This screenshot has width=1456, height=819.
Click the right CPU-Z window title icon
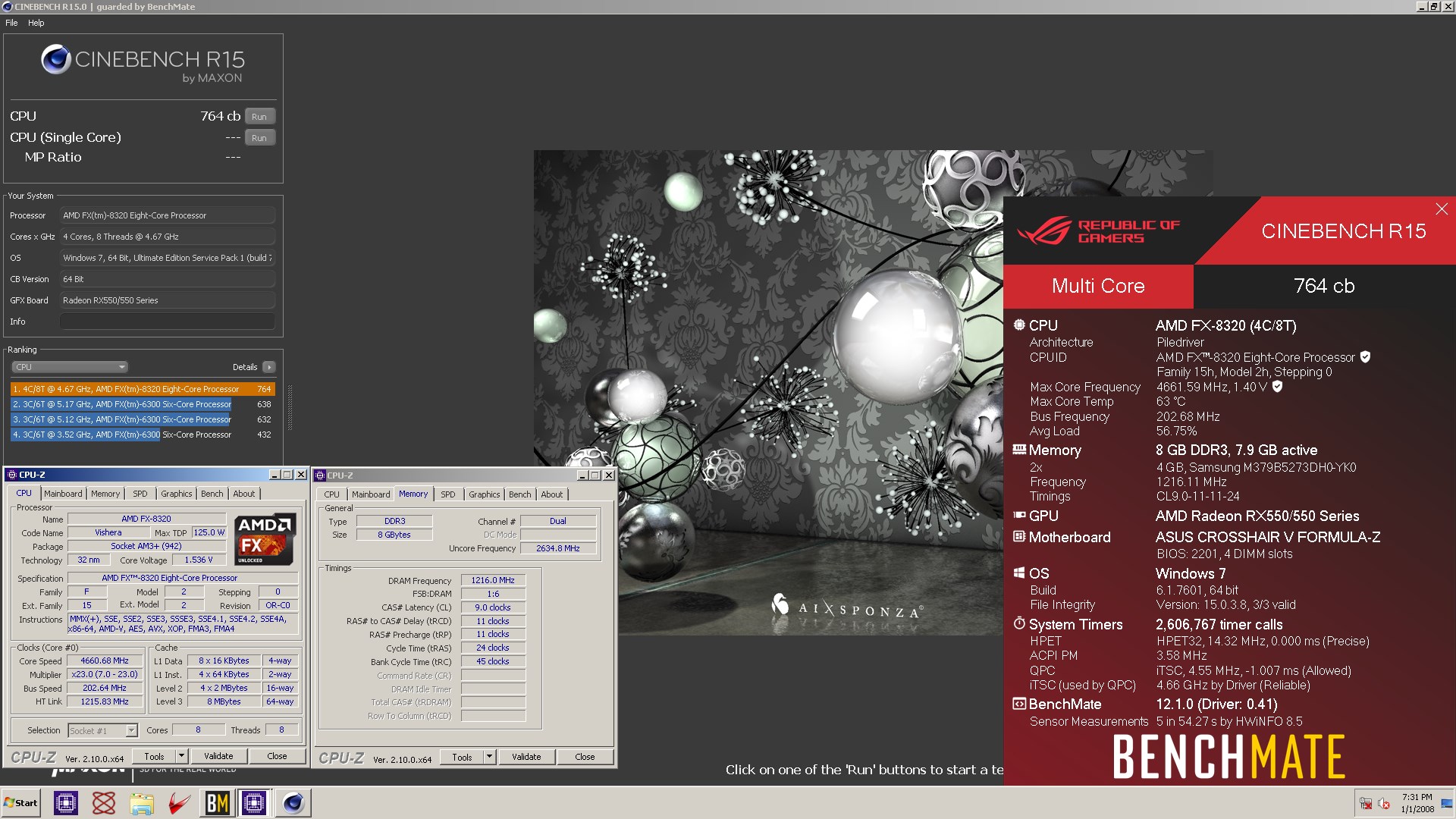(320, 475)
